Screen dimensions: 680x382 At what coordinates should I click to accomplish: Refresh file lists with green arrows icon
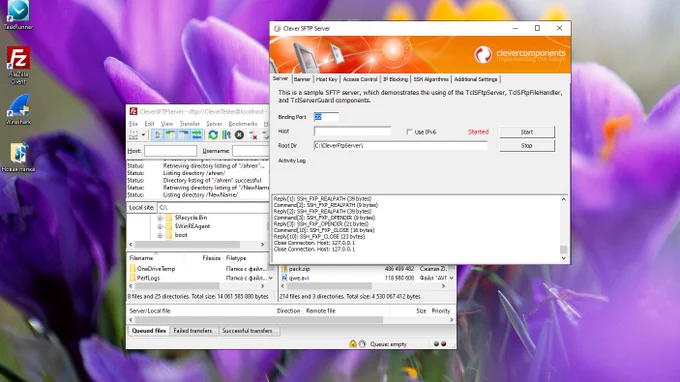point(213,135)
